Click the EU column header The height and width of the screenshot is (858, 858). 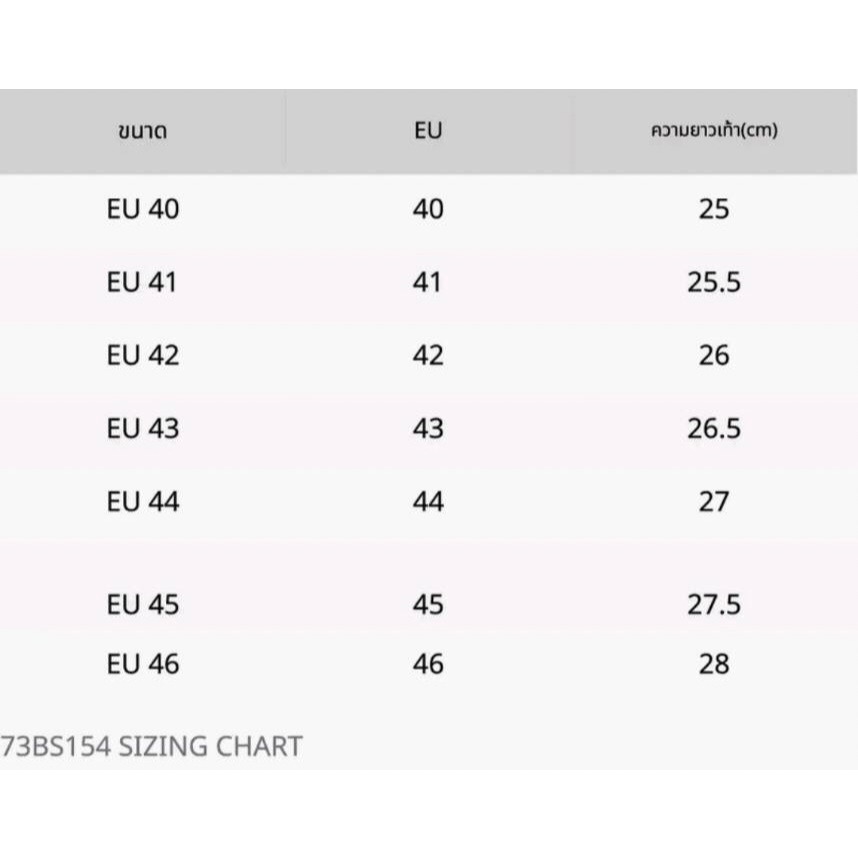[x=427, y=131]
